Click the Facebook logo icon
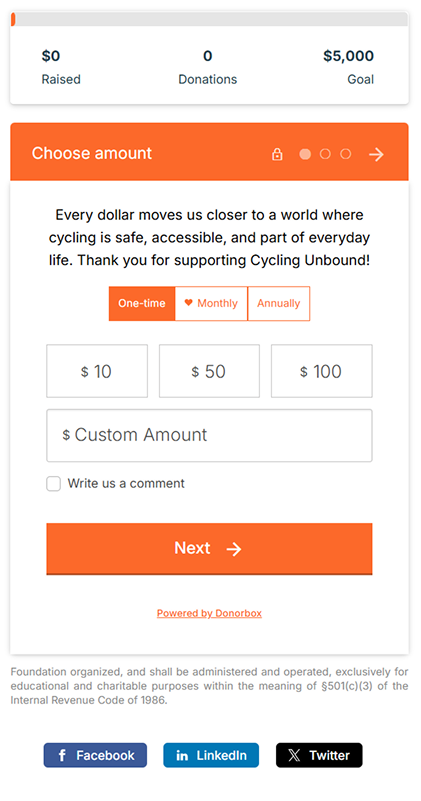Screen dimensions: 421x801 pos(62,756)
